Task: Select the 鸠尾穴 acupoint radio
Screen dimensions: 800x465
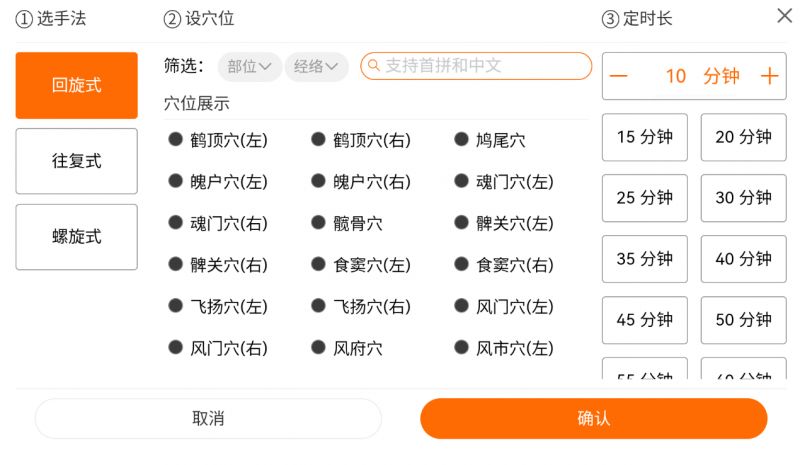Action: 461,140
